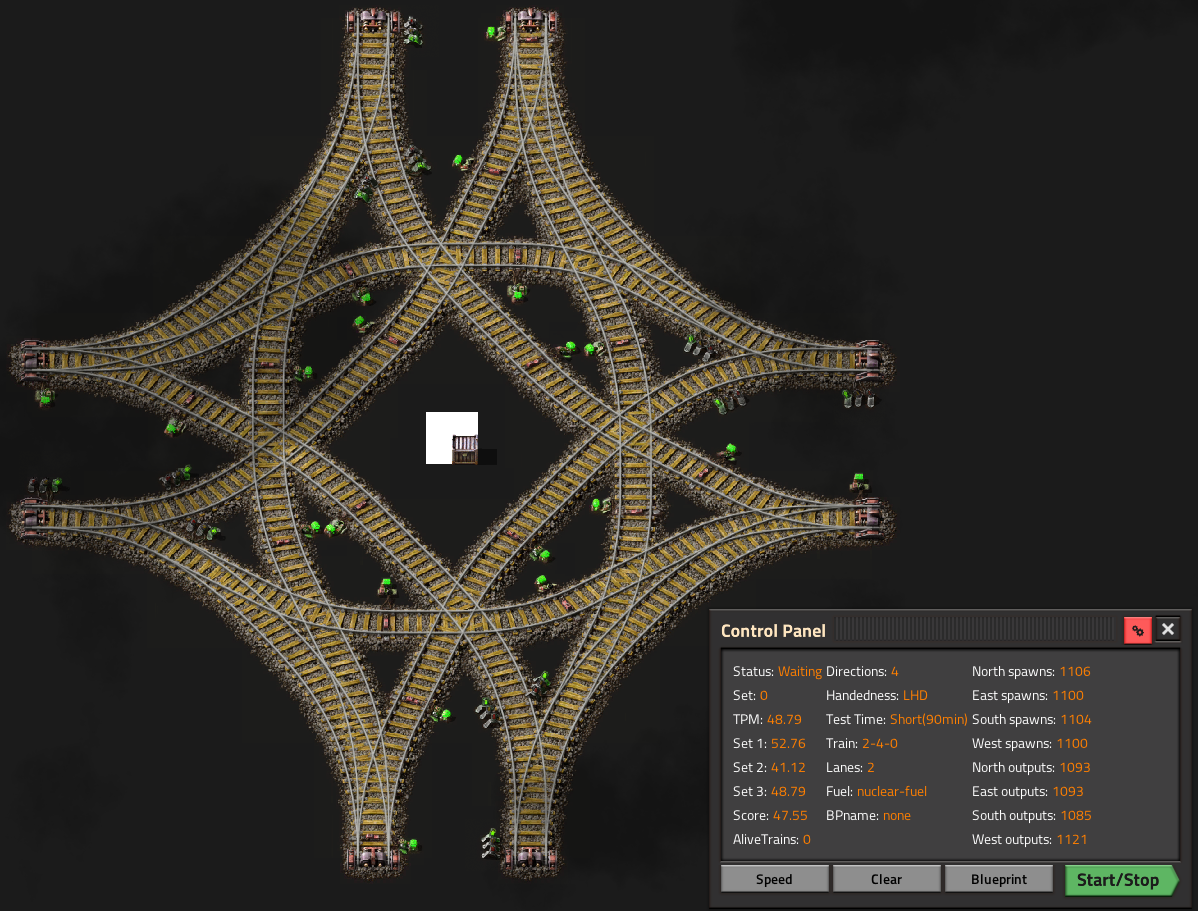Select the track end at upper eastern lane
The image size is (1198, 911).
pos(869,358)
